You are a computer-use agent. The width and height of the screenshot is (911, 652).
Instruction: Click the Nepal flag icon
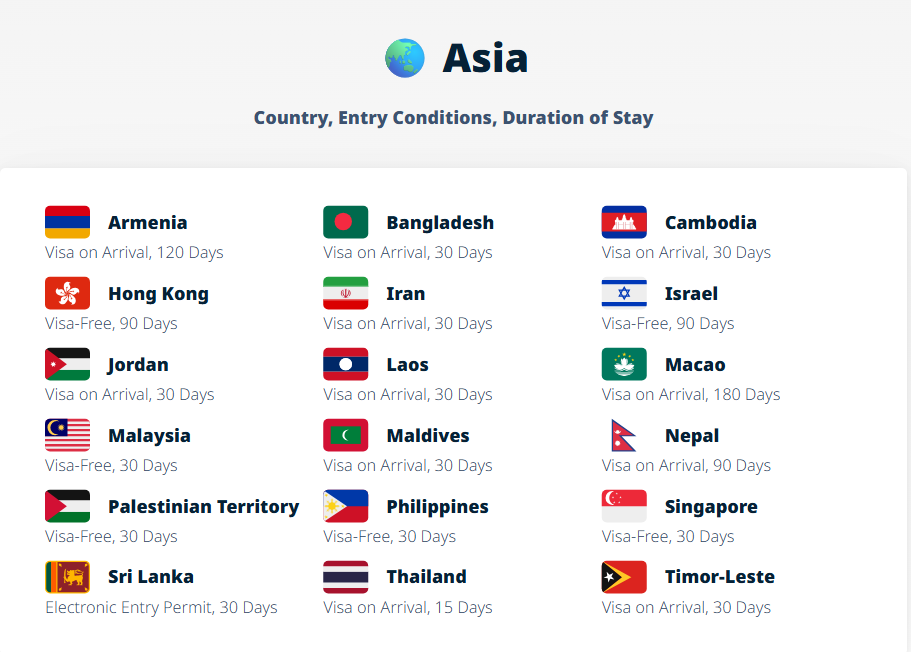click(x=622, y=435)
